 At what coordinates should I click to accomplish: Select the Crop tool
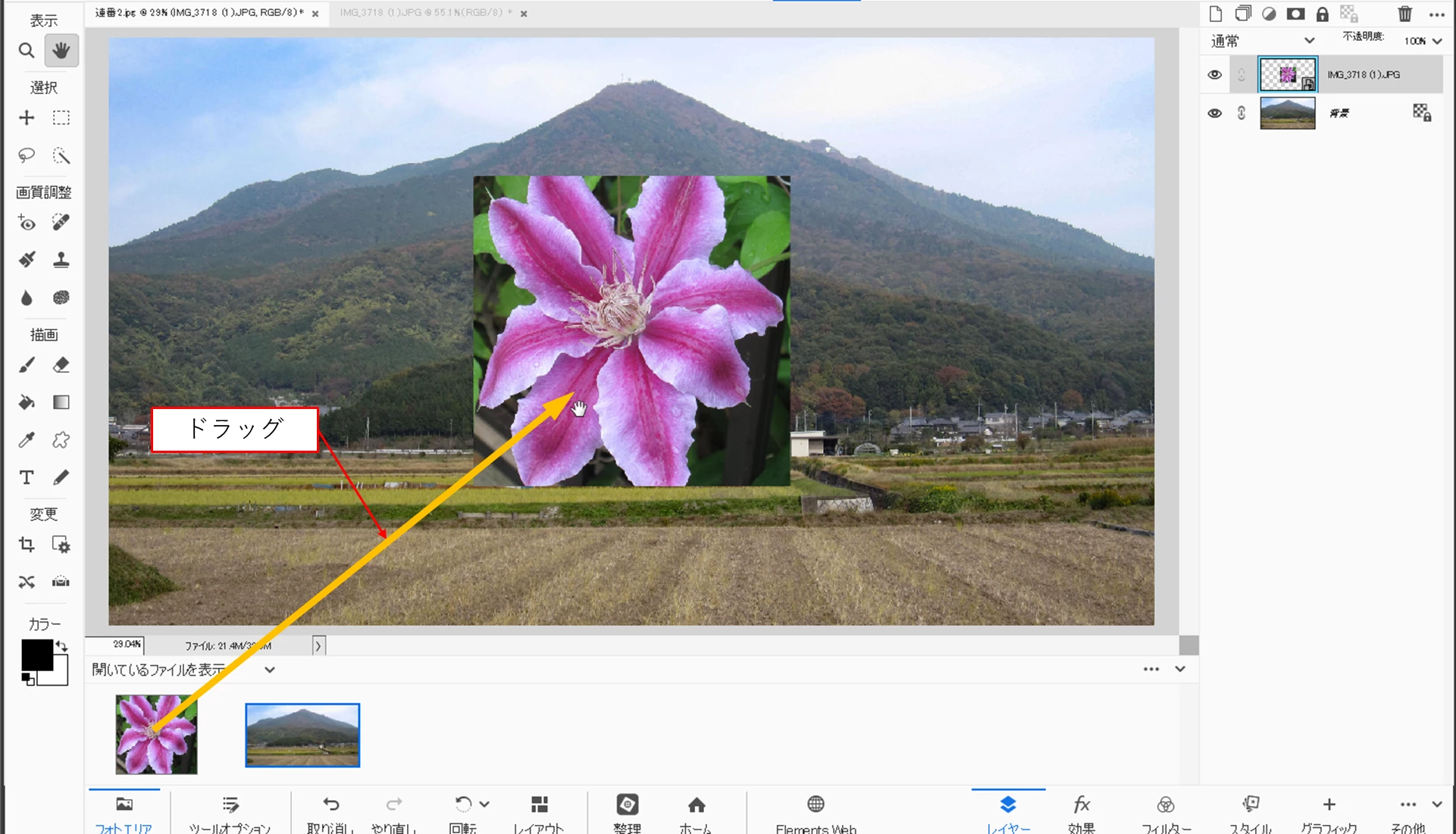(x=27, y=545)
